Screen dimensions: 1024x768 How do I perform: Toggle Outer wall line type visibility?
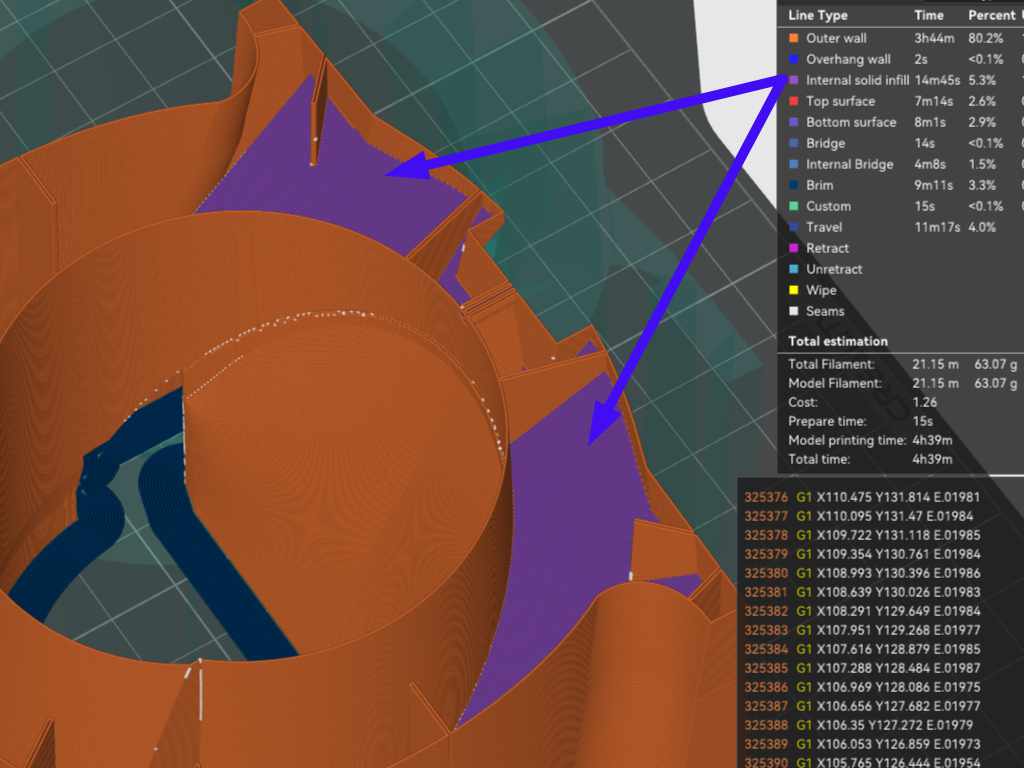click(x=836, y=38)
